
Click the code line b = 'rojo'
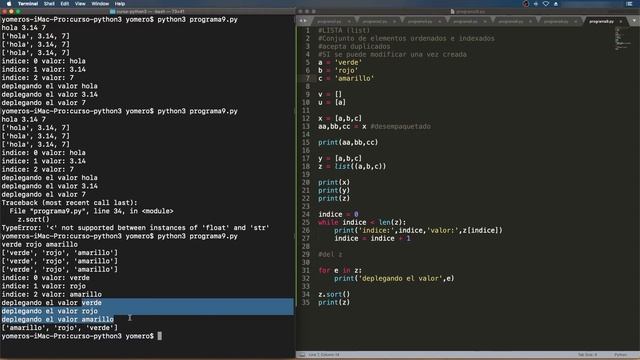coord(338,71)
